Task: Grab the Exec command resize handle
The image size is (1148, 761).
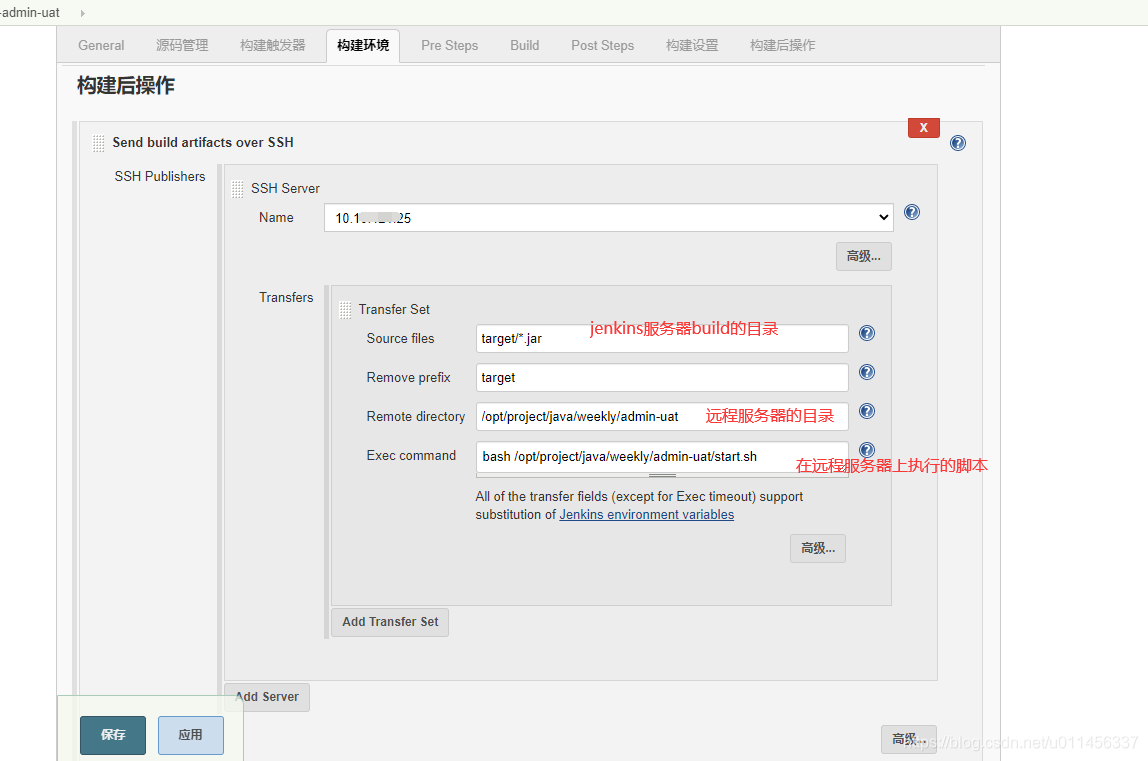Action: [x=662, y=475]
